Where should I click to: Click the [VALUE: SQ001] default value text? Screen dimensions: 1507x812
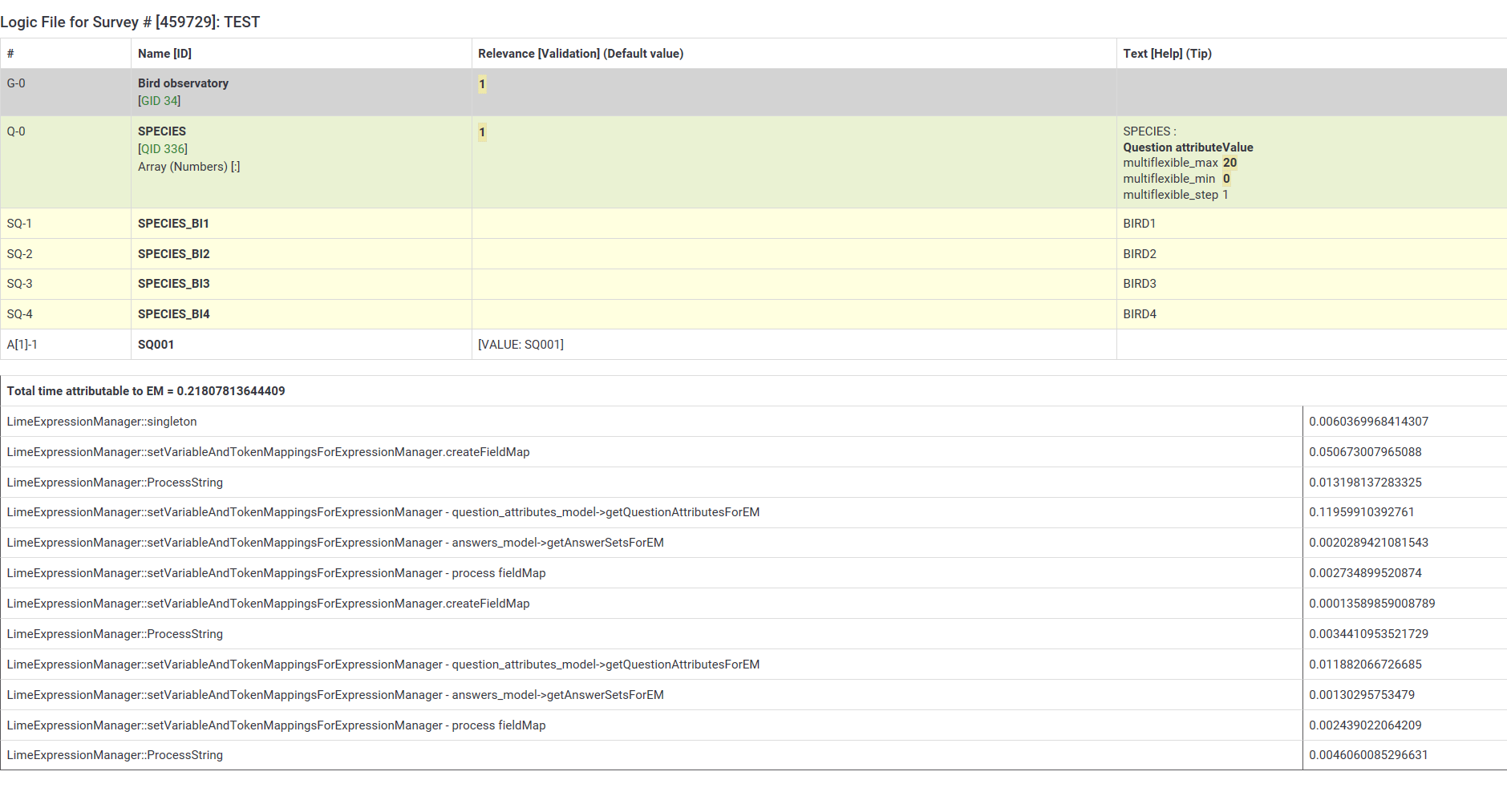click(521, 345)
